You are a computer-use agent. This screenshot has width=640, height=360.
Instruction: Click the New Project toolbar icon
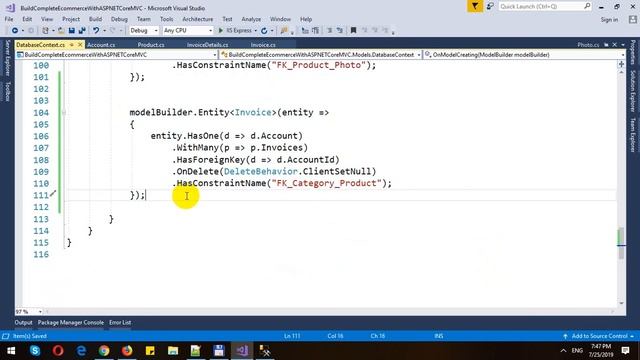45,31
